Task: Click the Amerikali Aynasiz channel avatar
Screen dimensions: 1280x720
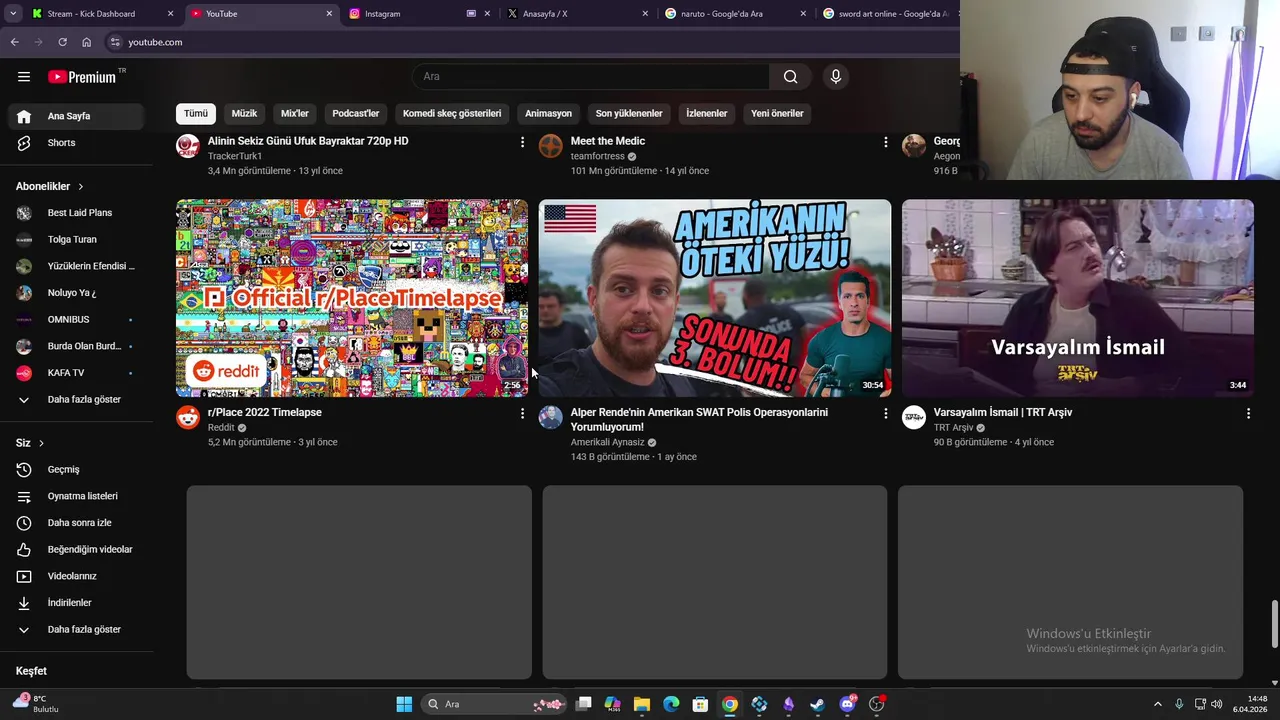Action: coord(551,417)
